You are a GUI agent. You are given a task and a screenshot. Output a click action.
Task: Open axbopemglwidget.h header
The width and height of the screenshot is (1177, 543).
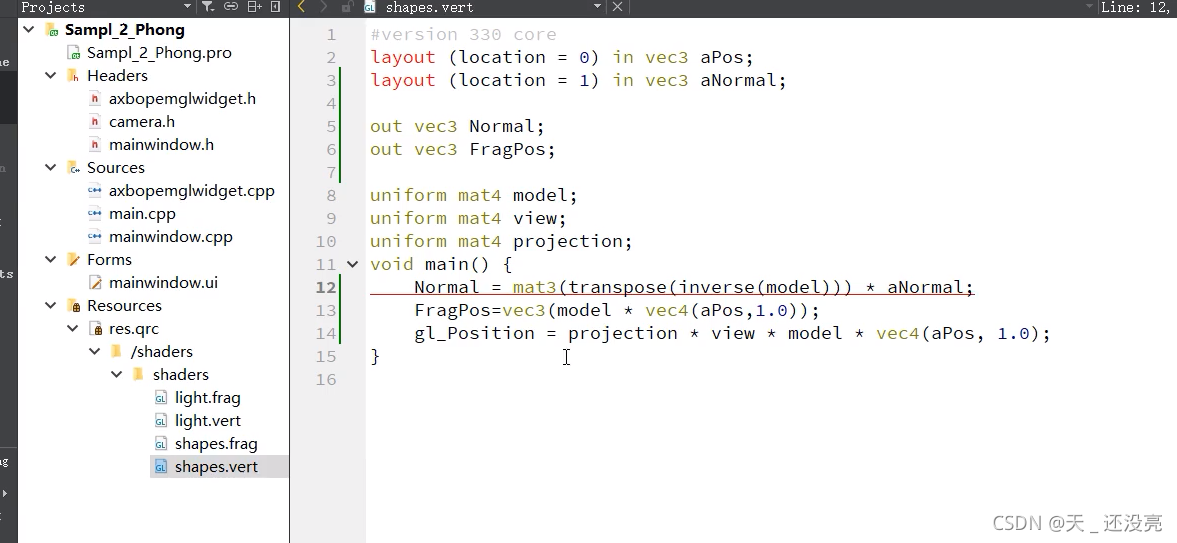182,98
